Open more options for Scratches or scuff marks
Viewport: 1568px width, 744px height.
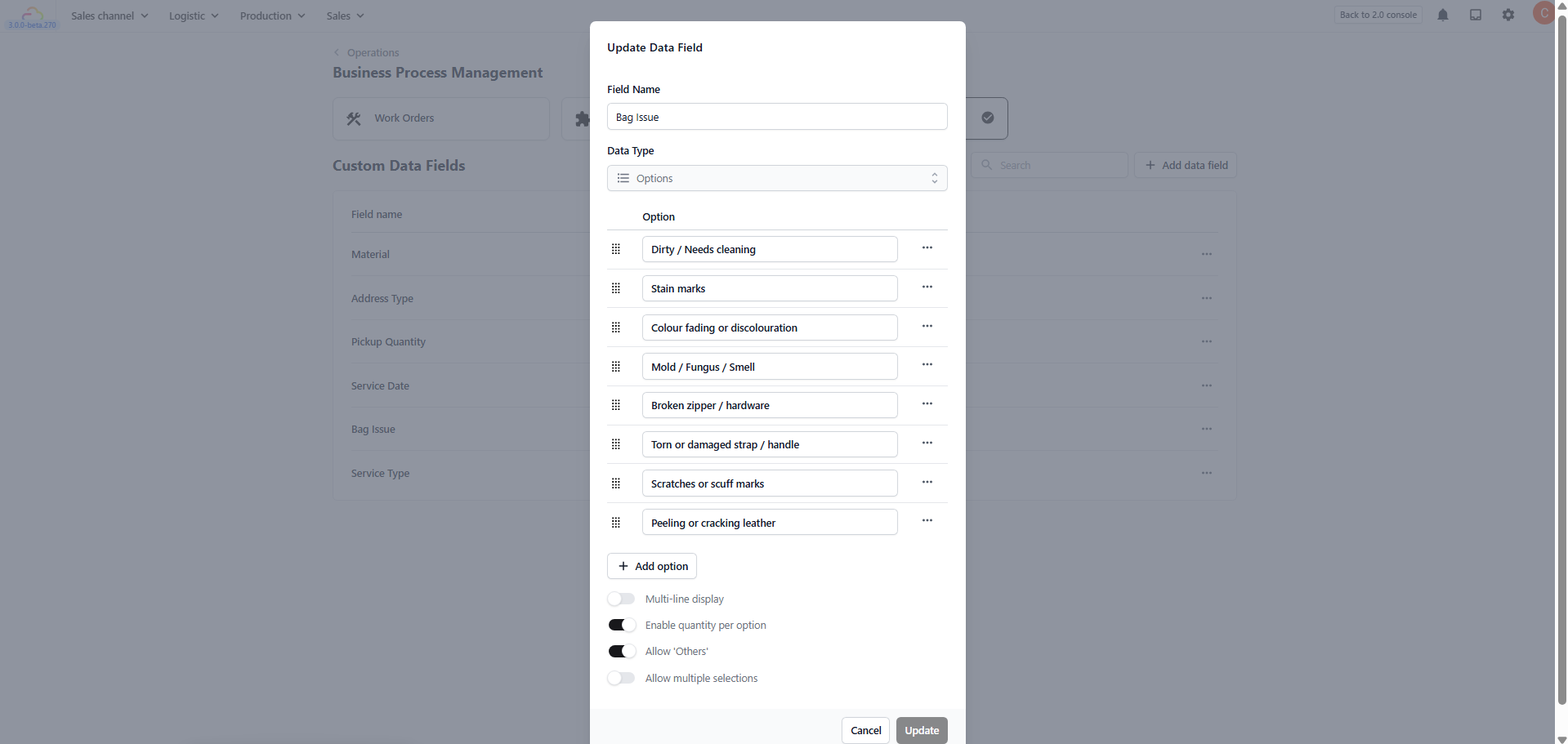[927, 482]
